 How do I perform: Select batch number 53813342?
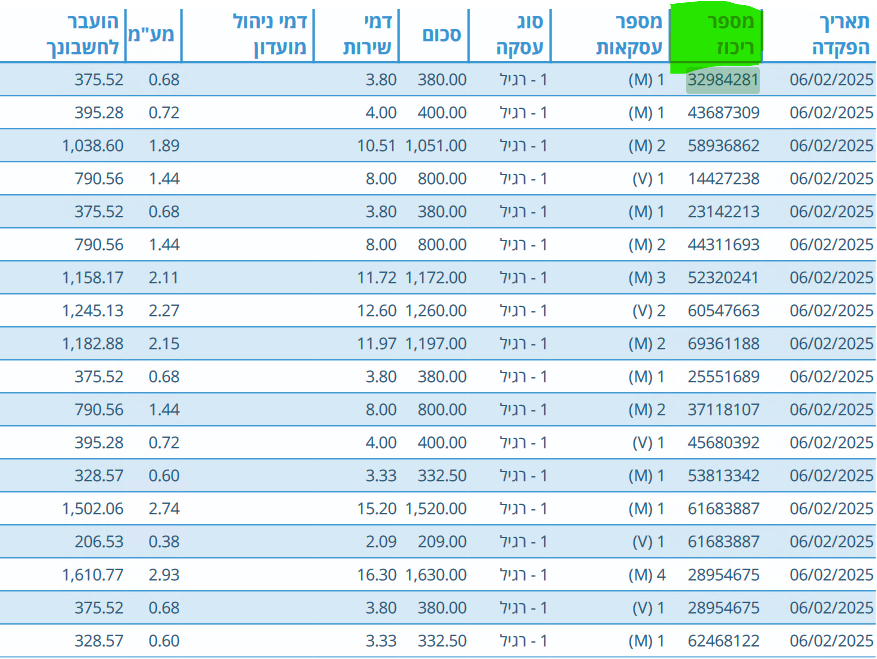[723, 476]
